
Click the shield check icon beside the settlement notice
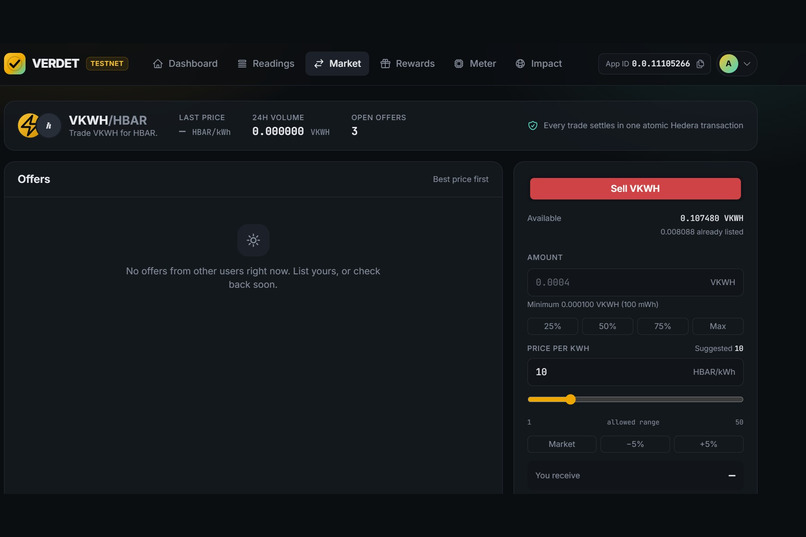pyautogui.click(x=533, y=125)
